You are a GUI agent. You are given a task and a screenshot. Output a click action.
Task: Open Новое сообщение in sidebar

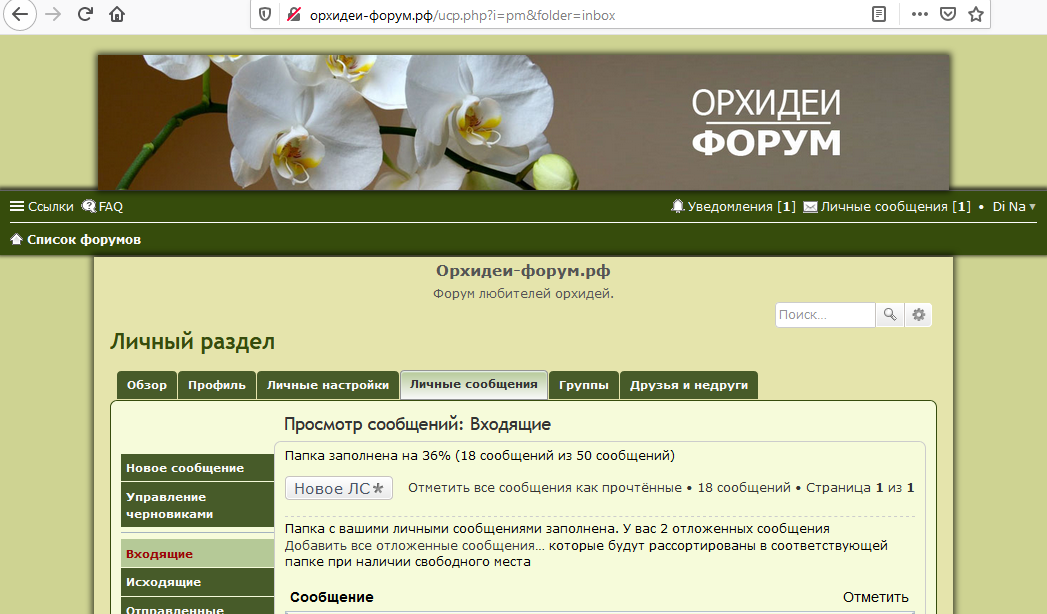point(198,468)
